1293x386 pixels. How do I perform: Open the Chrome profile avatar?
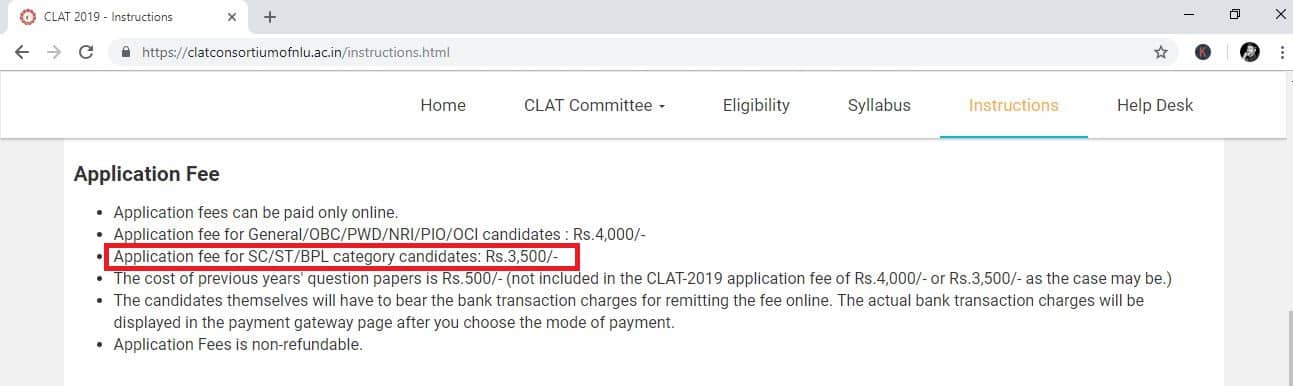tap(1249, 52)
